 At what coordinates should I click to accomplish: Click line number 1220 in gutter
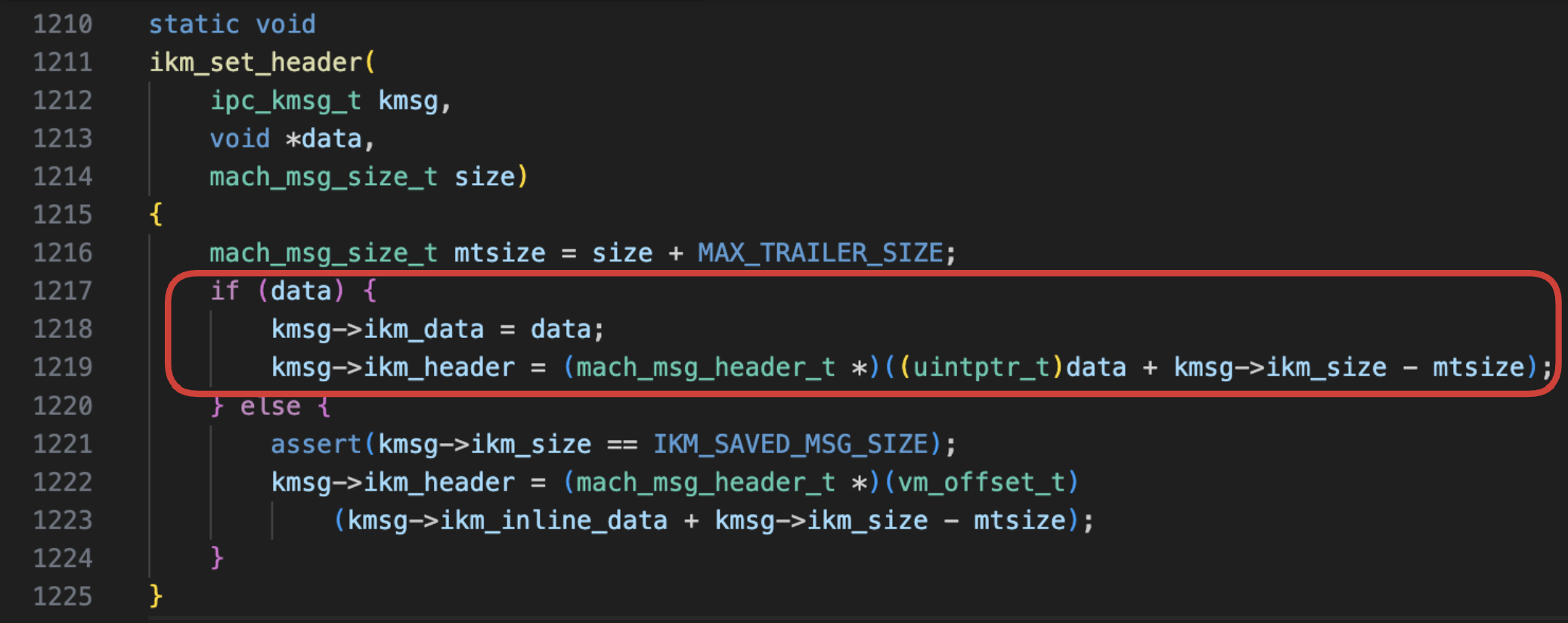click(x=63, y=407)
